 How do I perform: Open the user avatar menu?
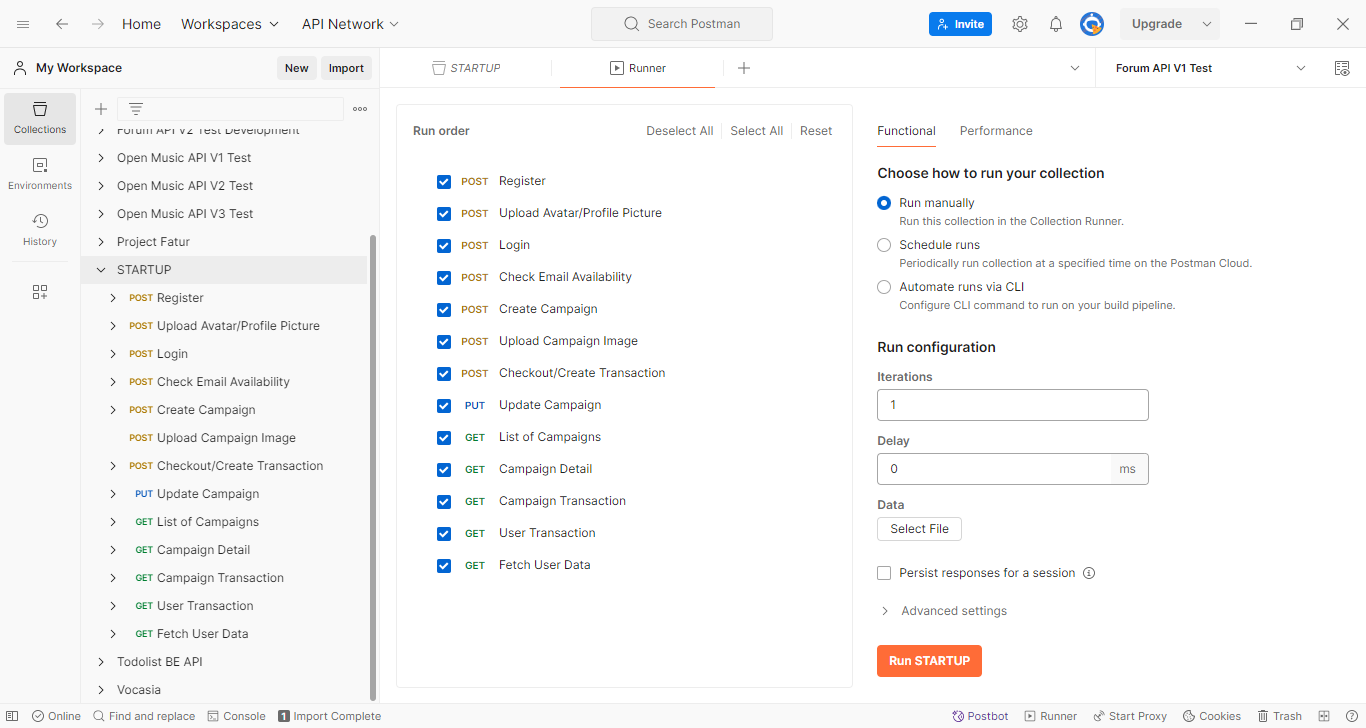point(1092,24)
